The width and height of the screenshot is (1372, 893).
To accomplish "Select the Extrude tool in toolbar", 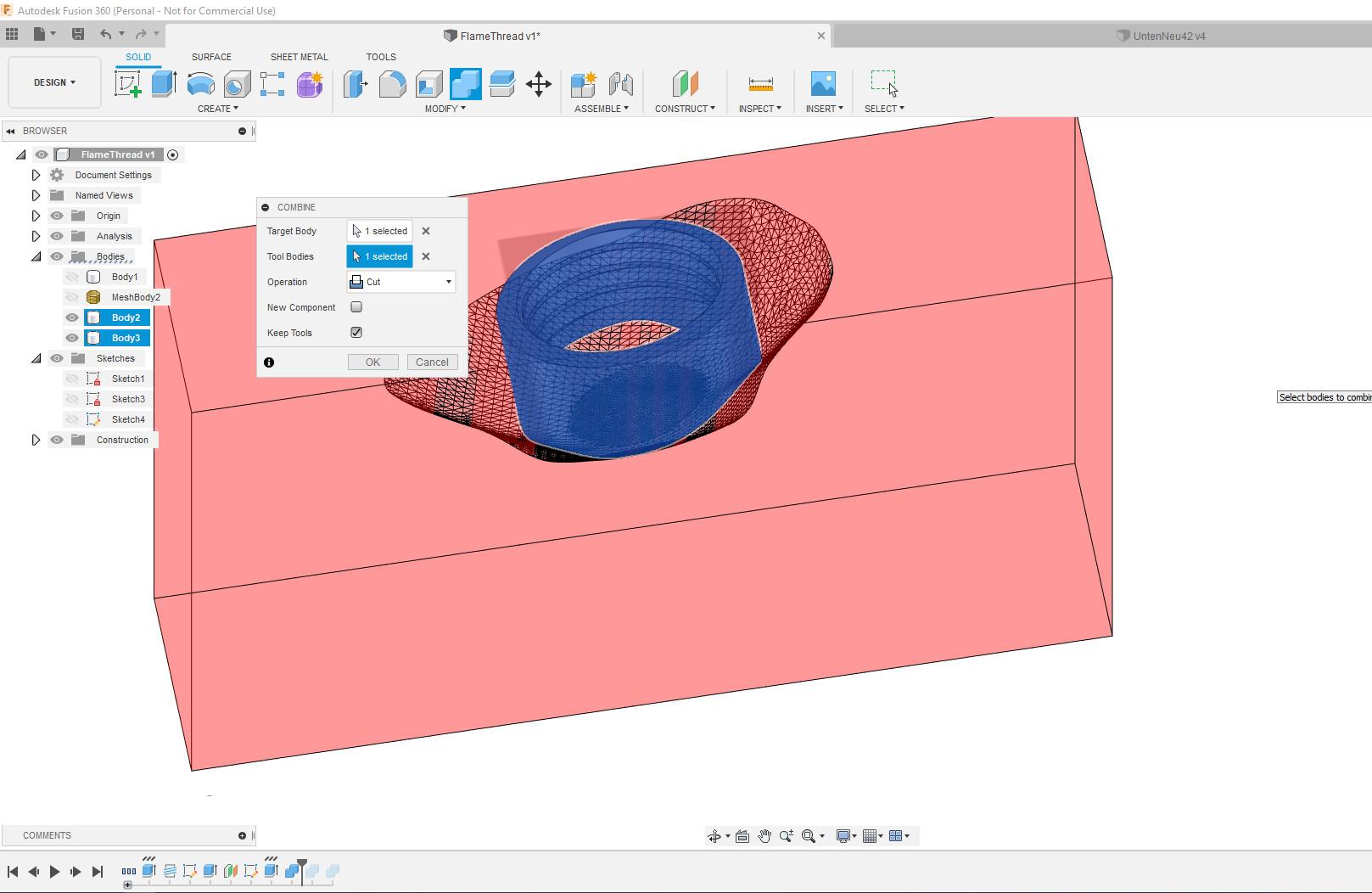I will (164, 84).
